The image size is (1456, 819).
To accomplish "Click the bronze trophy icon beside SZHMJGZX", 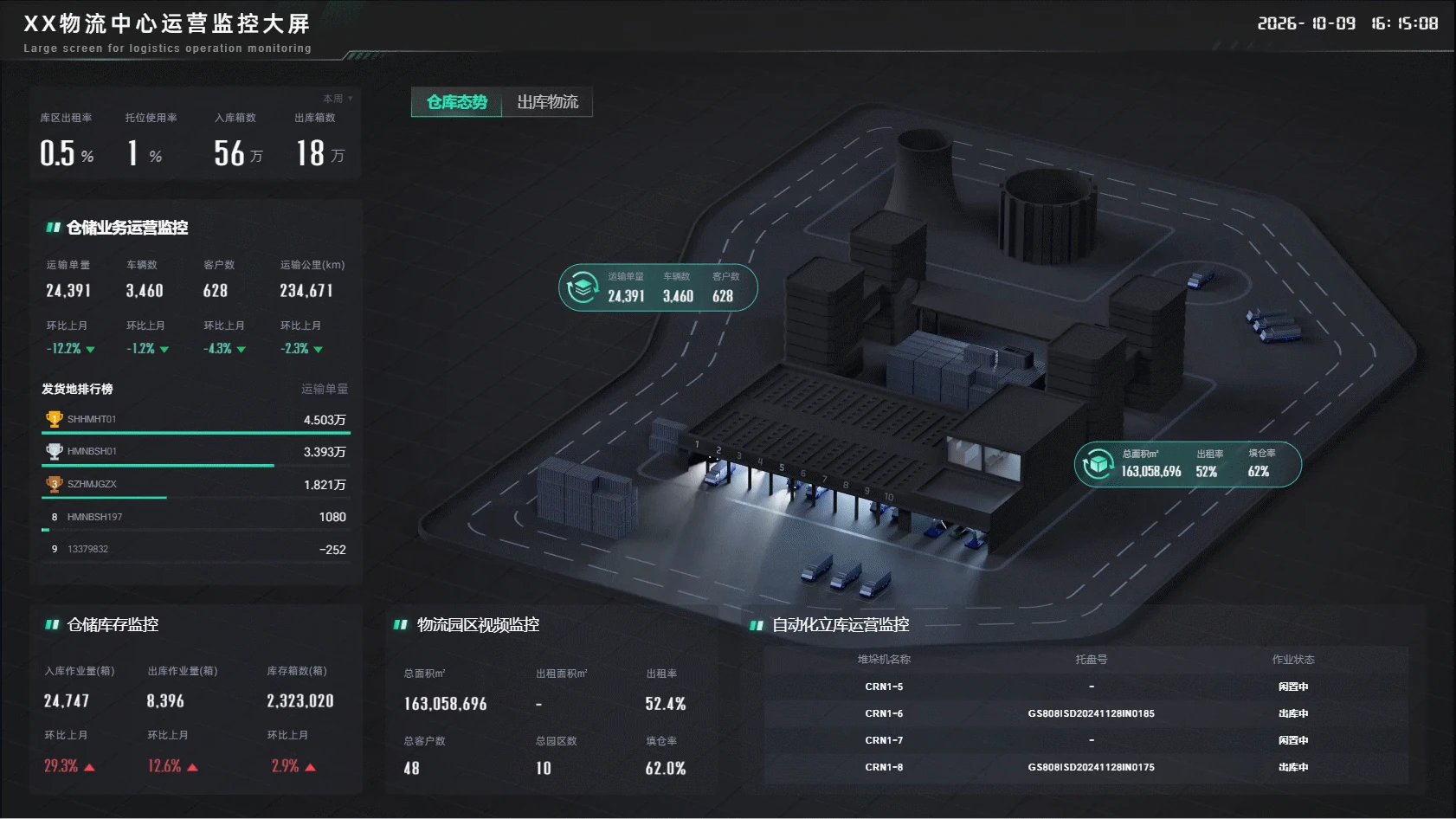I will coord(54,484).
